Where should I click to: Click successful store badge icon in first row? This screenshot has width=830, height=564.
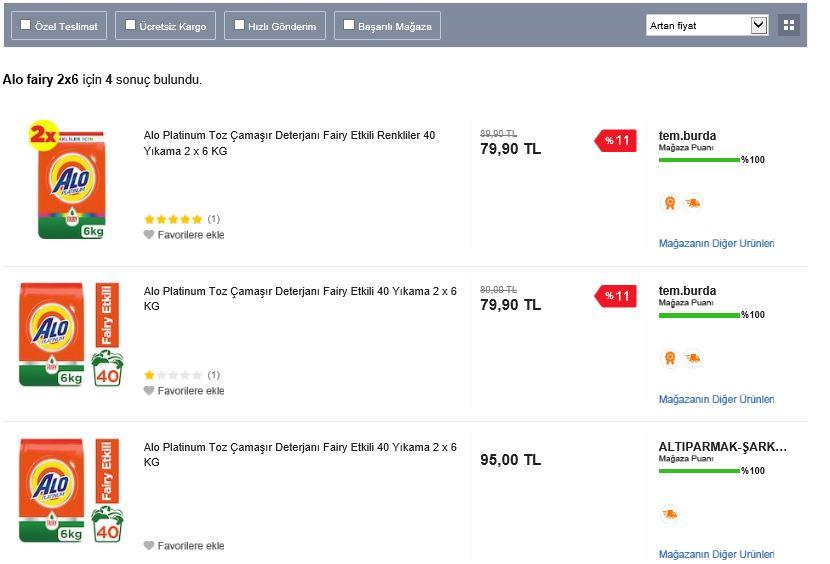pos(670,203)
